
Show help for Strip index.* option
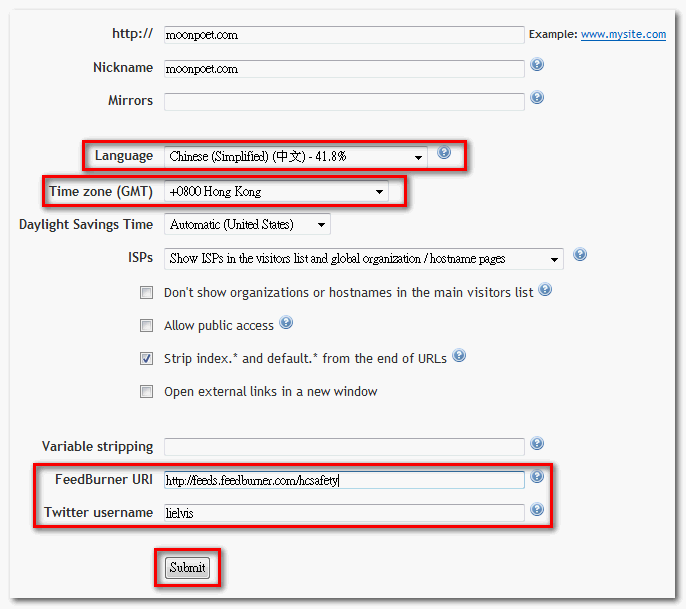459,356
